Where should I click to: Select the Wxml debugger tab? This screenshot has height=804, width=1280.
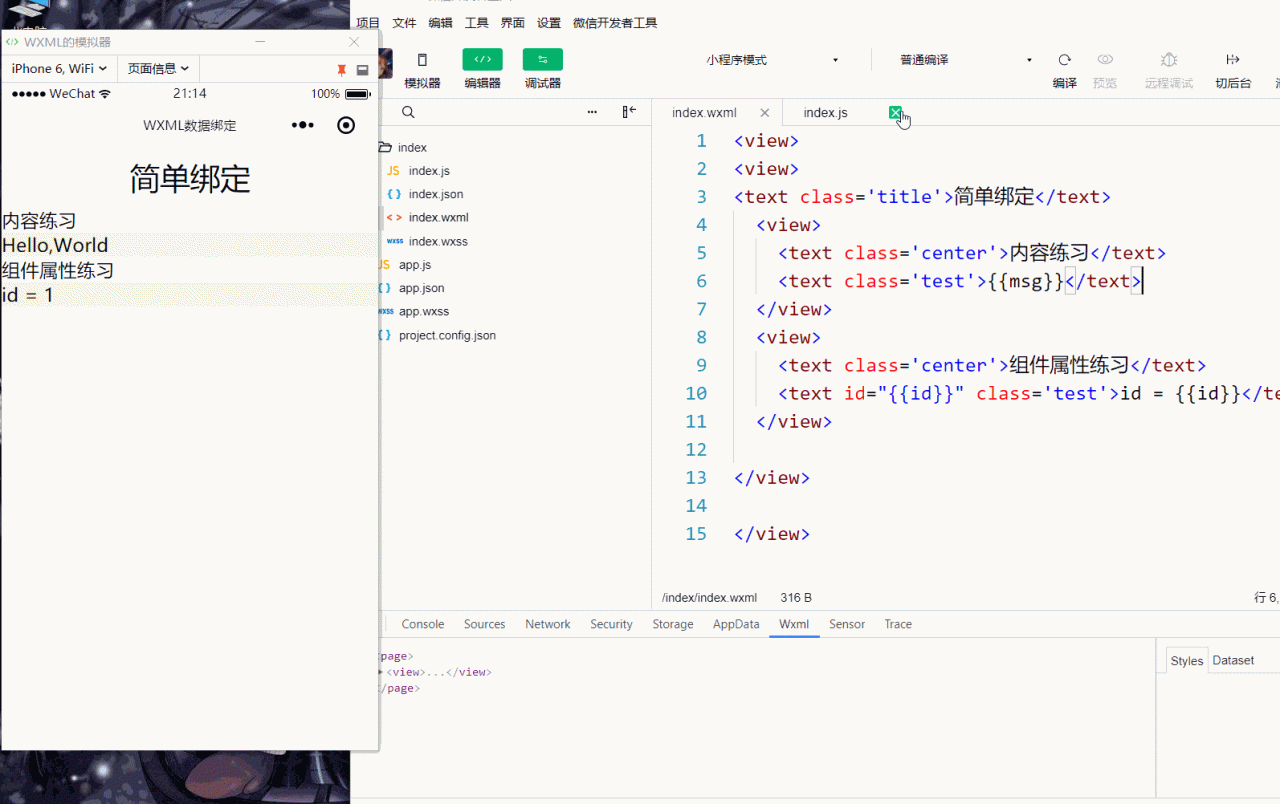794,624
